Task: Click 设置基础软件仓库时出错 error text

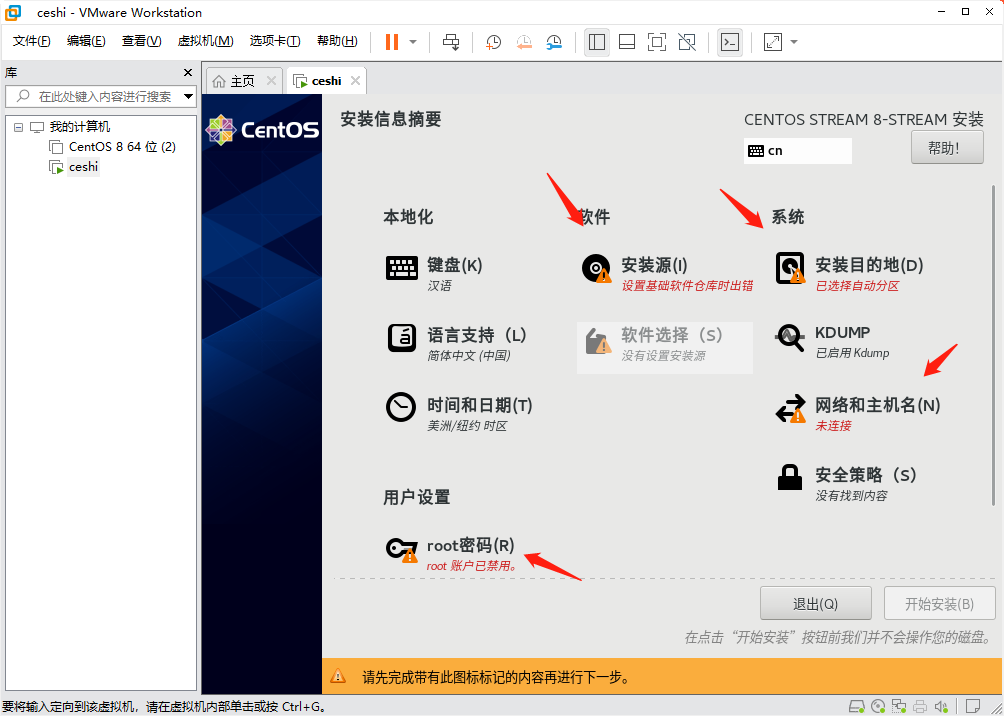Action: (687, 286)
